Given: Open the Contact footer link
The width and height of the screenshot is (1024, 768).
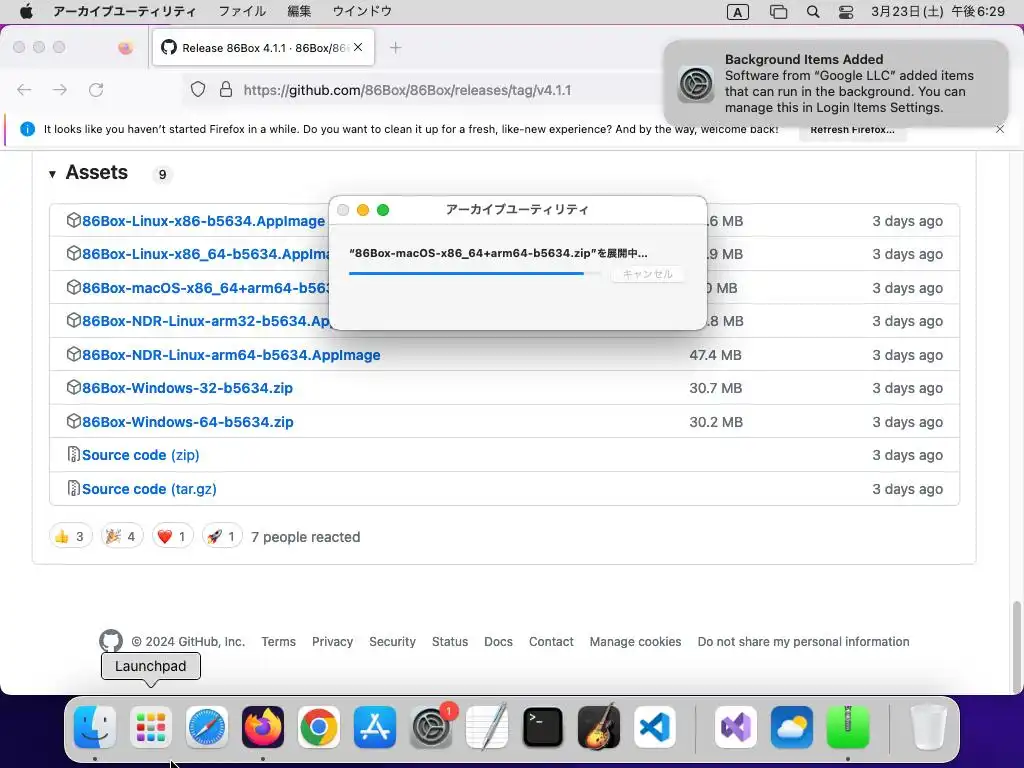Looking at the screenshot, I should pos(551,641).
